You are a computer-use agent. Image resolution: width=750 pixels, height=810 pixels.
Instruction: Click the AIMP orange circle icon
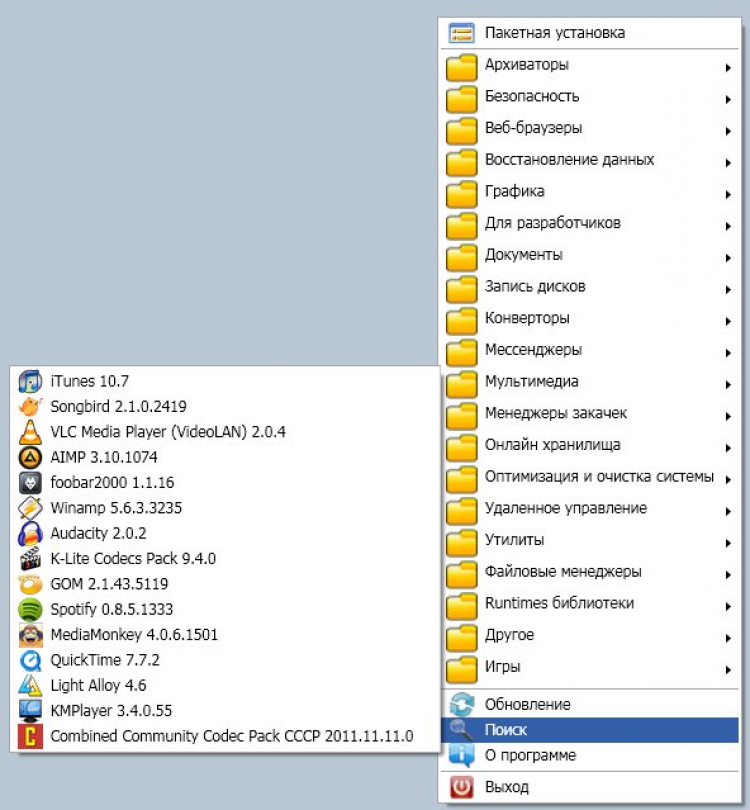(30, 457)
